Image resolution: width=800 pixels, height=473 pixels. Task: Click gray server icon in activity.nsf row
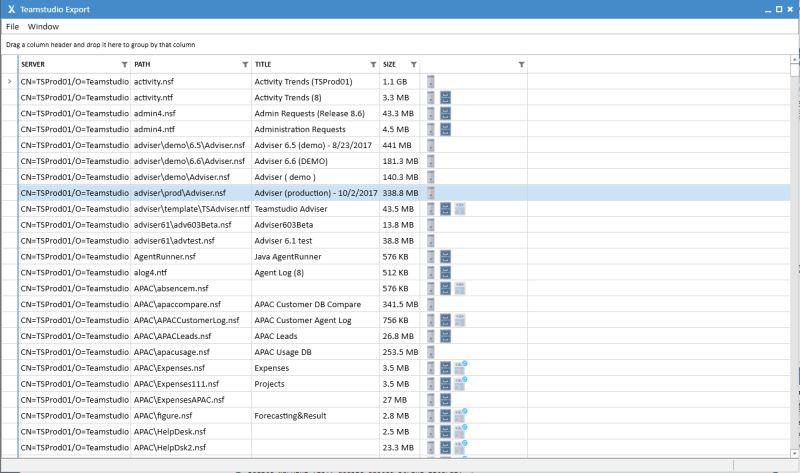(431, 82)
